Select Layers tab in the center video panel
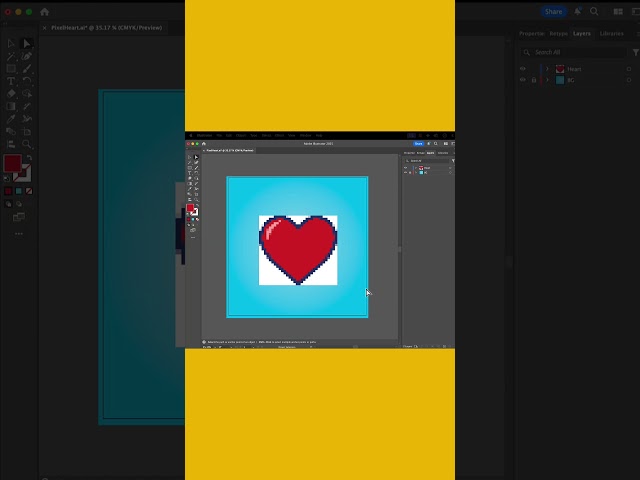The height and width of the screenshot is (480, 640). (431, 153)
